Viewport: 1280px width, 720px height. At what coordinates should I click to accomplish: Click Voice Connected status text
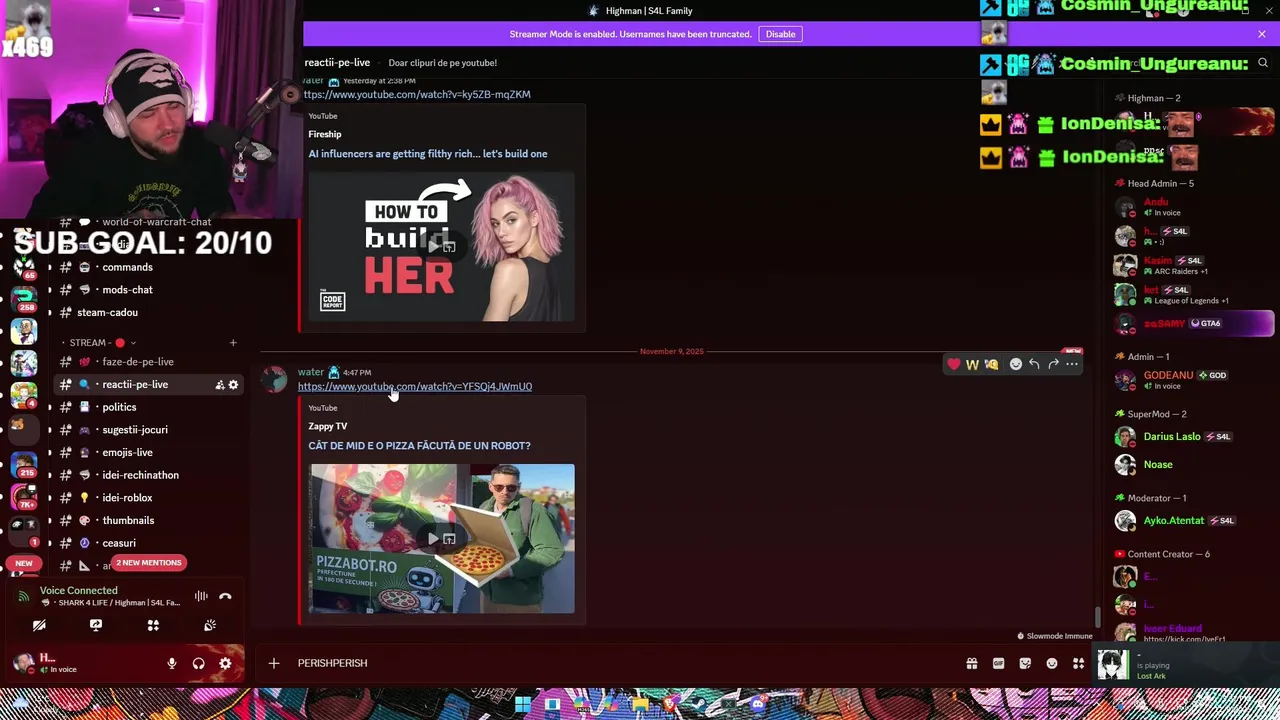(78, 591)
